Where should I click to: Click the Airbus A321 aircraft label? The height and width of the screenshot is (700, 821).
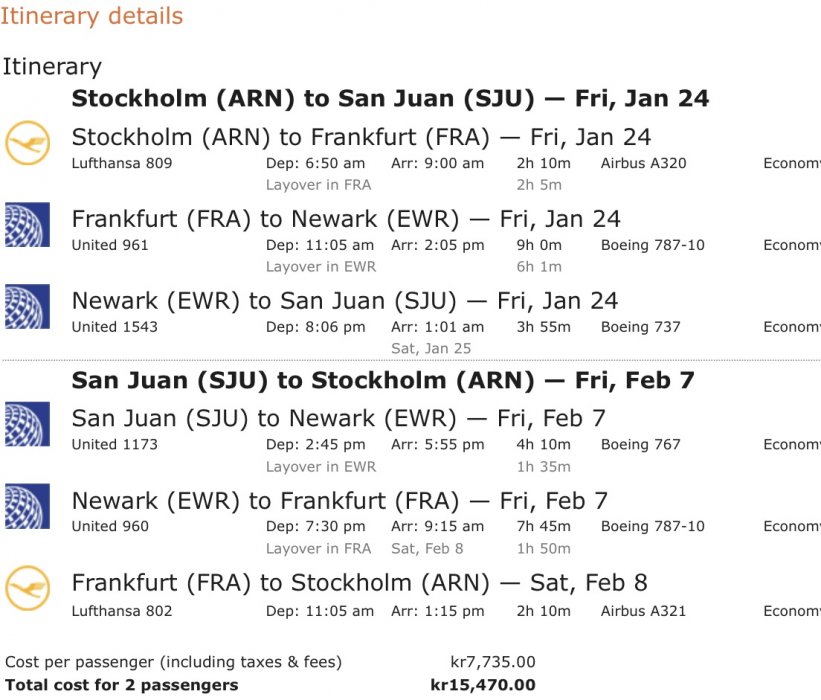643,611
